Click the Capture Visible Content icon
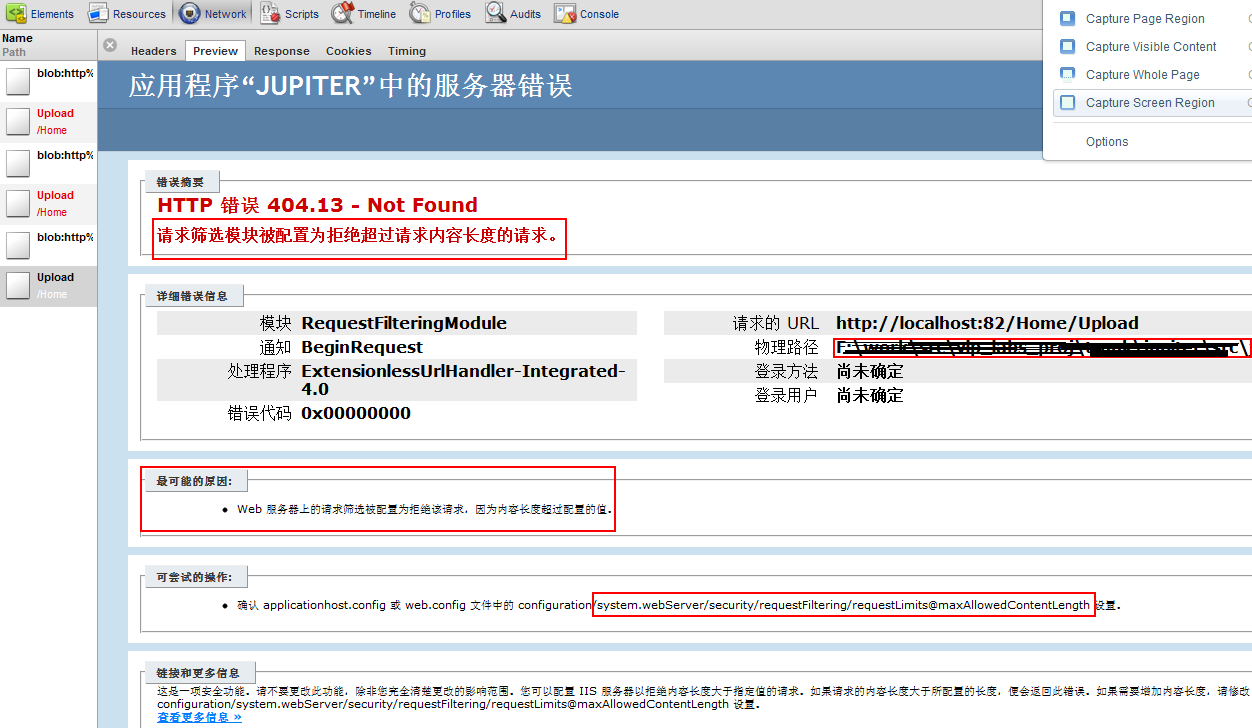 tap(1067, 46)
